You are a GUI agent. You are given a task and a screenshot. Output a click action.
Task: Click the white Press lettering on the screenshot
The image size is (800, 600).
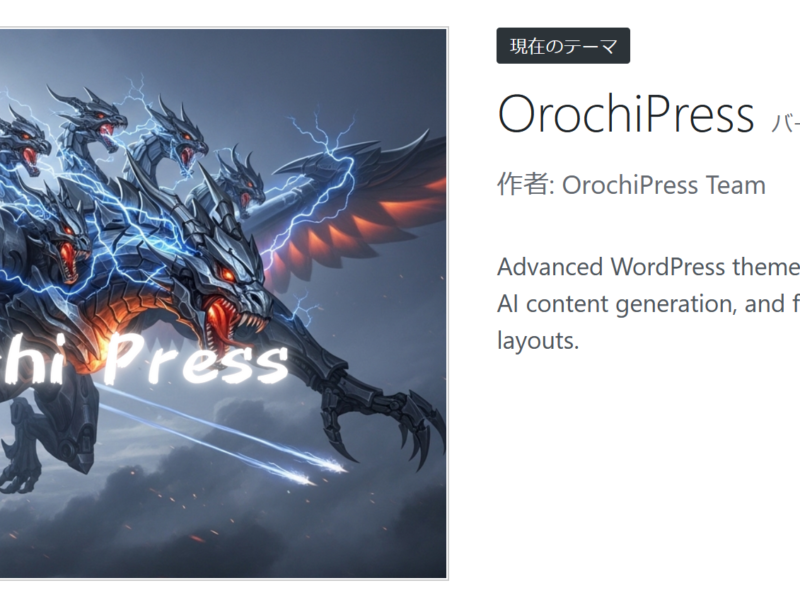pyautogui.click(x=196, y=359)
